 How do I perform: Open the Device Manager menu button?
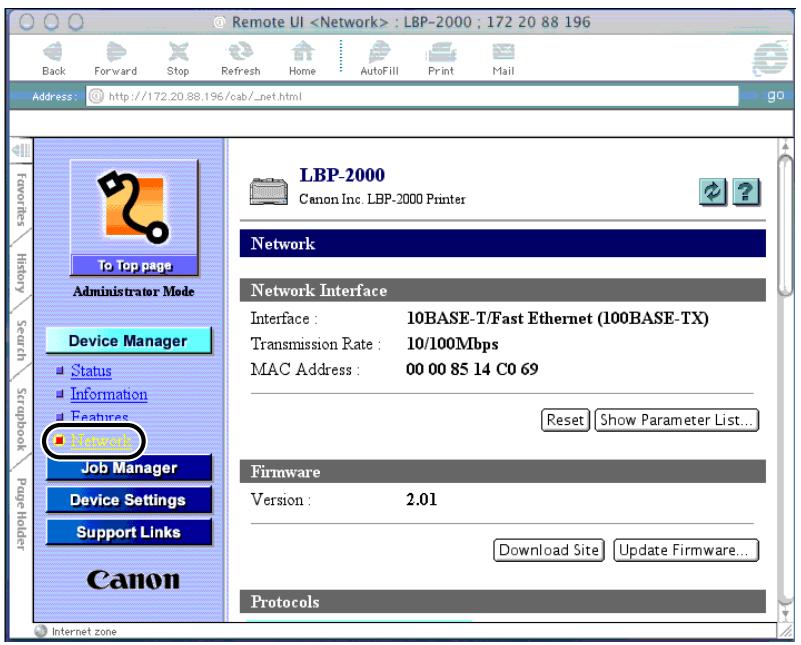pyautogui.click(x=128, y=341)
